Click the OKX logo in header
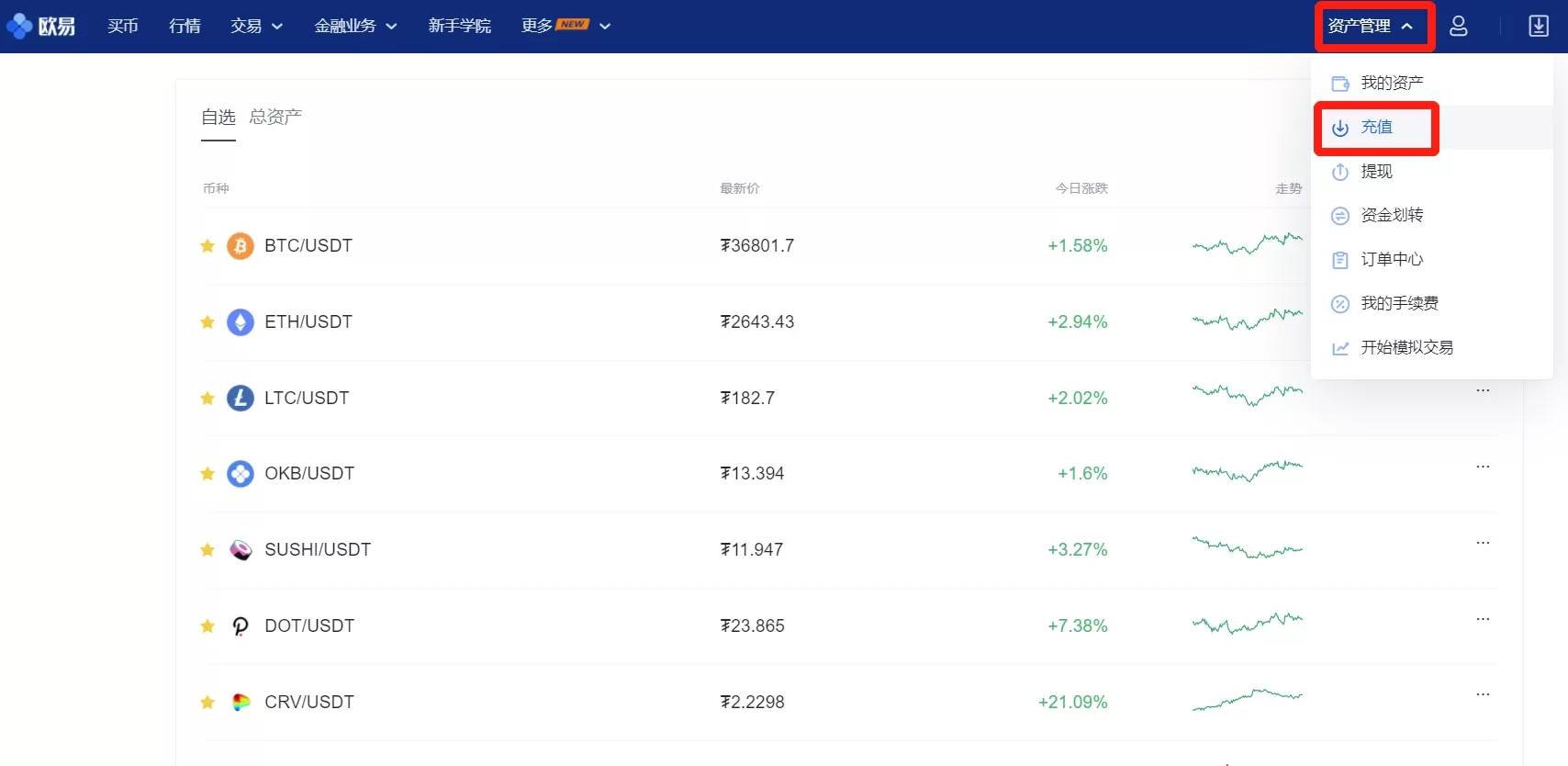 coord(41,26)
